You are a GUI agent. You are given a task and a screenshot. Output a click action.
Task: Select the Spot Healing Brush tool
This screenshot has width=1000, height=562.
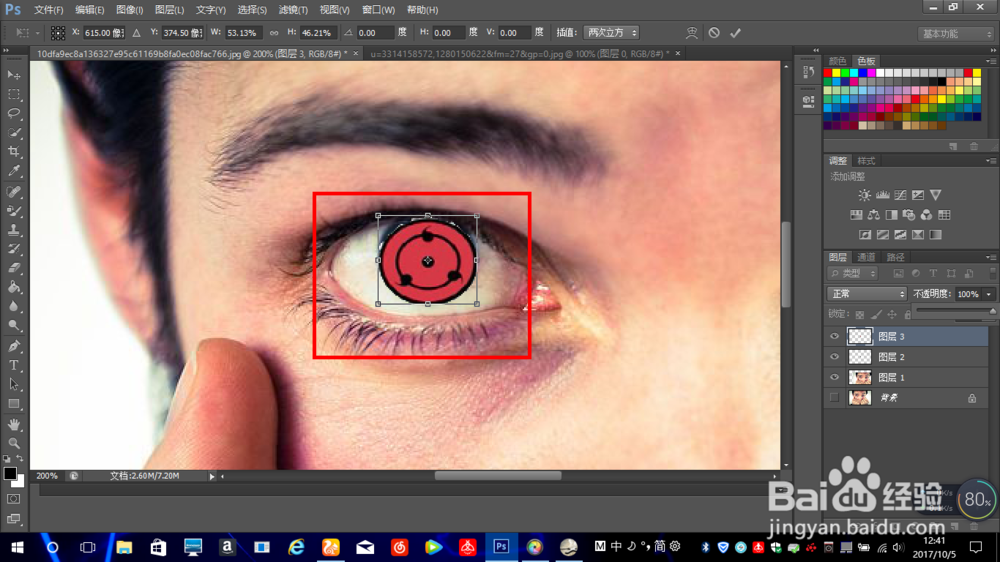click(14, 191)
